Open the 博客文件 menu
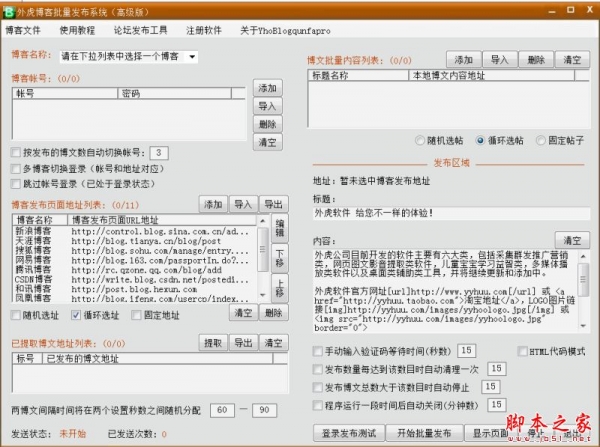 [x=23, y=31]
